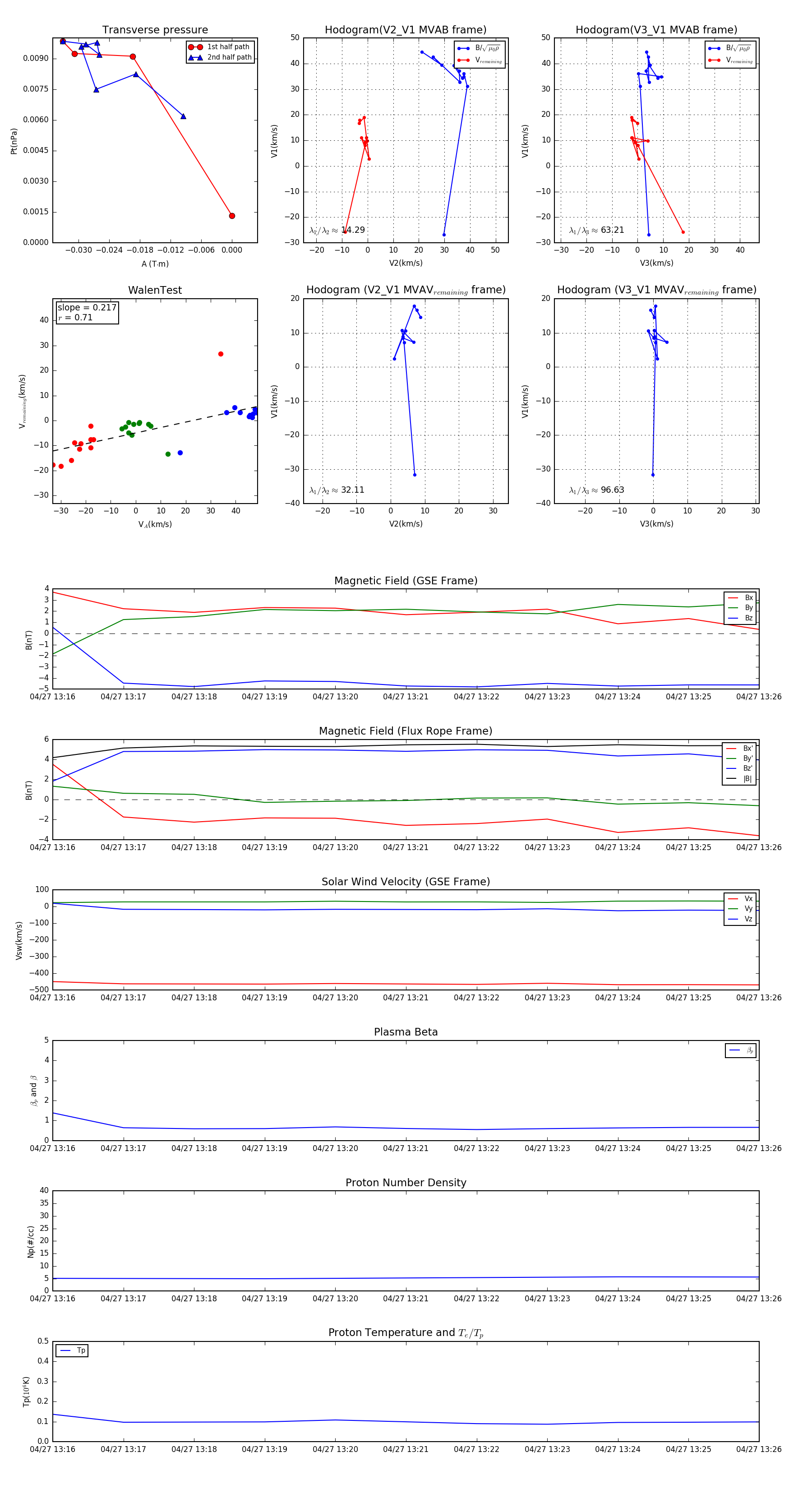Click the λ1/λ2 ≈ 14.29 annotation

(337, 230)
